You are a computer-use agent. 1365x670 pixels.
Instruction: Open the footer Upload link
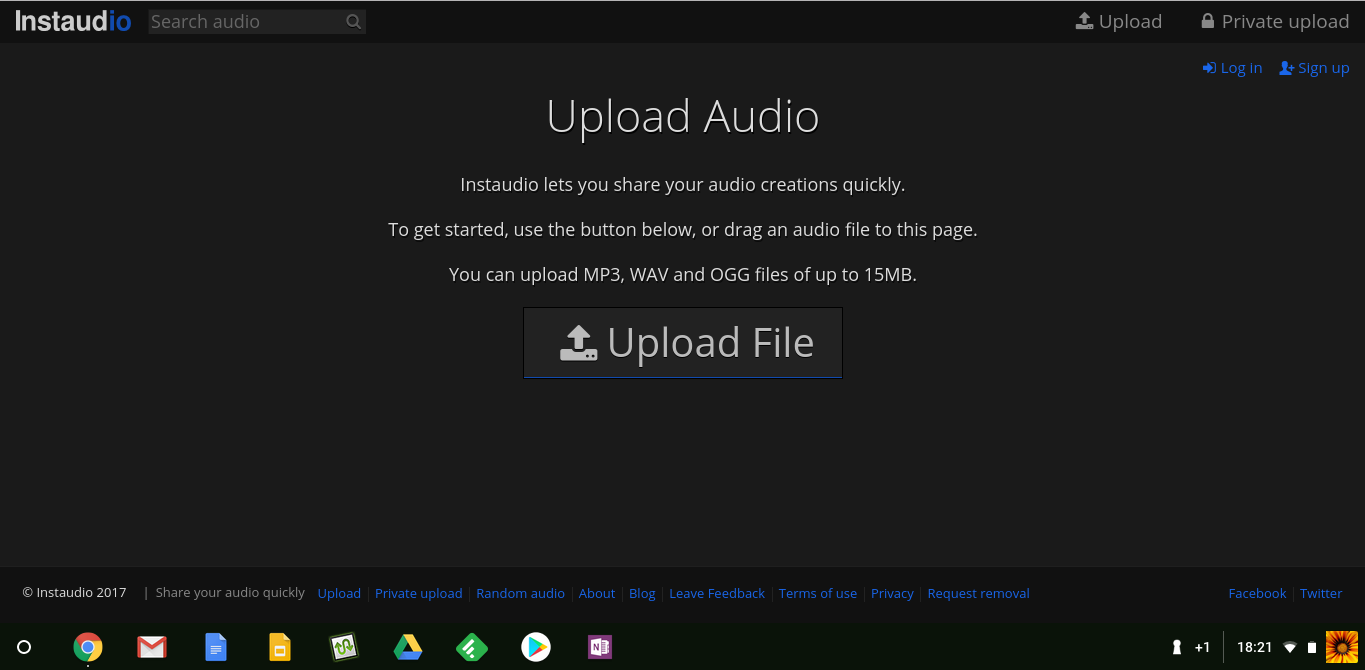[339, 593]
